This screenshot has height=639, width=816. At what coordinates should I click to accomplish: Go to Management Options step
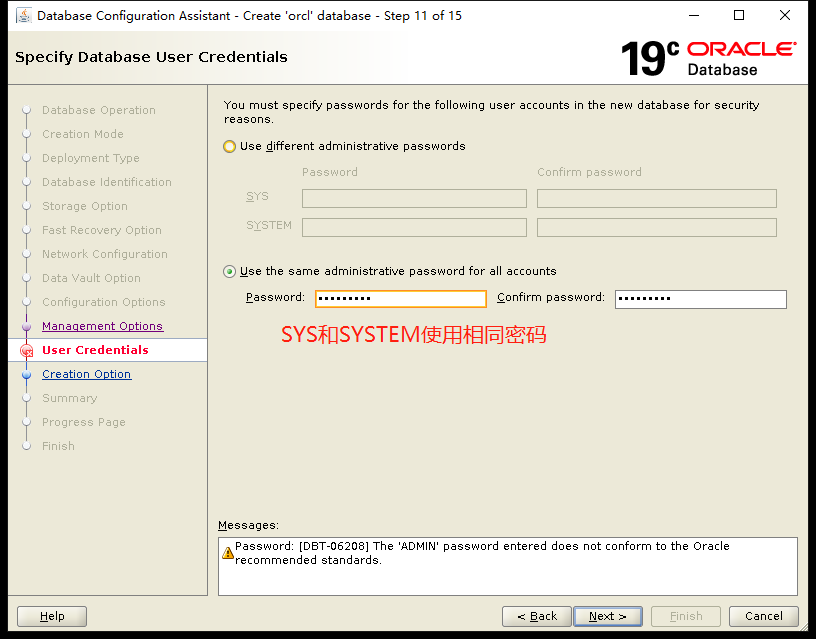coord(103,326)
